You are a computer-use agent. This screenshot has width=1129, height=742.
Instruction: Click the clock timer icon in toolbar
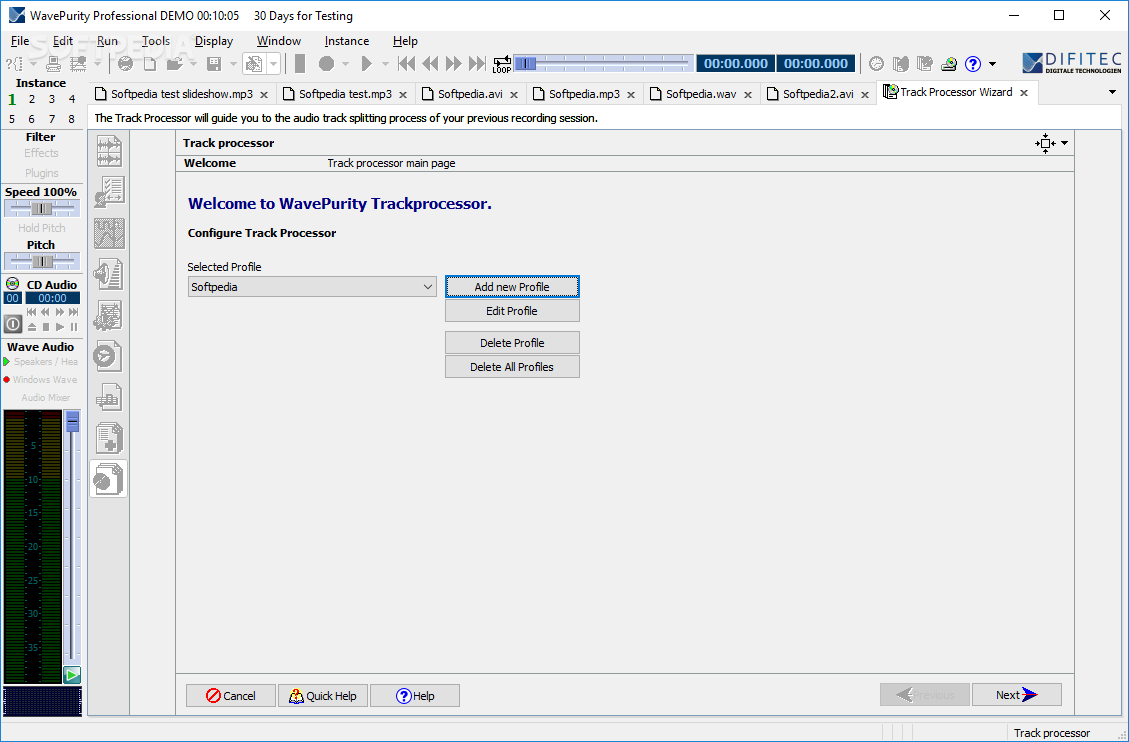click(876, 64)
